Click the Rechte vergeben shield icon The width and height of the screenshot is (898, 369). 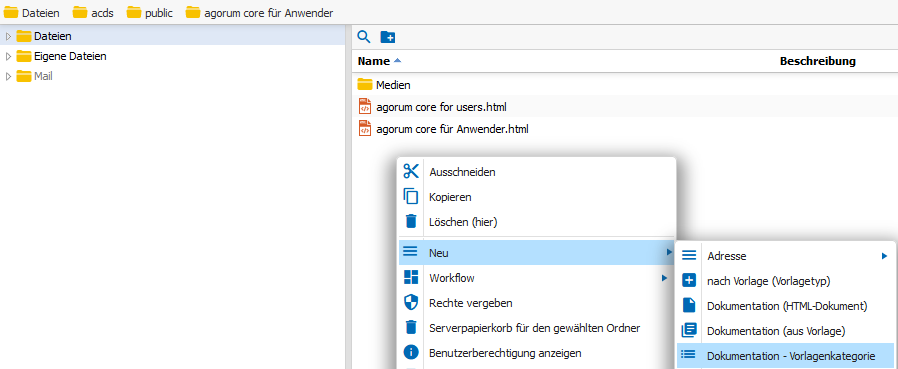(411, 303)
